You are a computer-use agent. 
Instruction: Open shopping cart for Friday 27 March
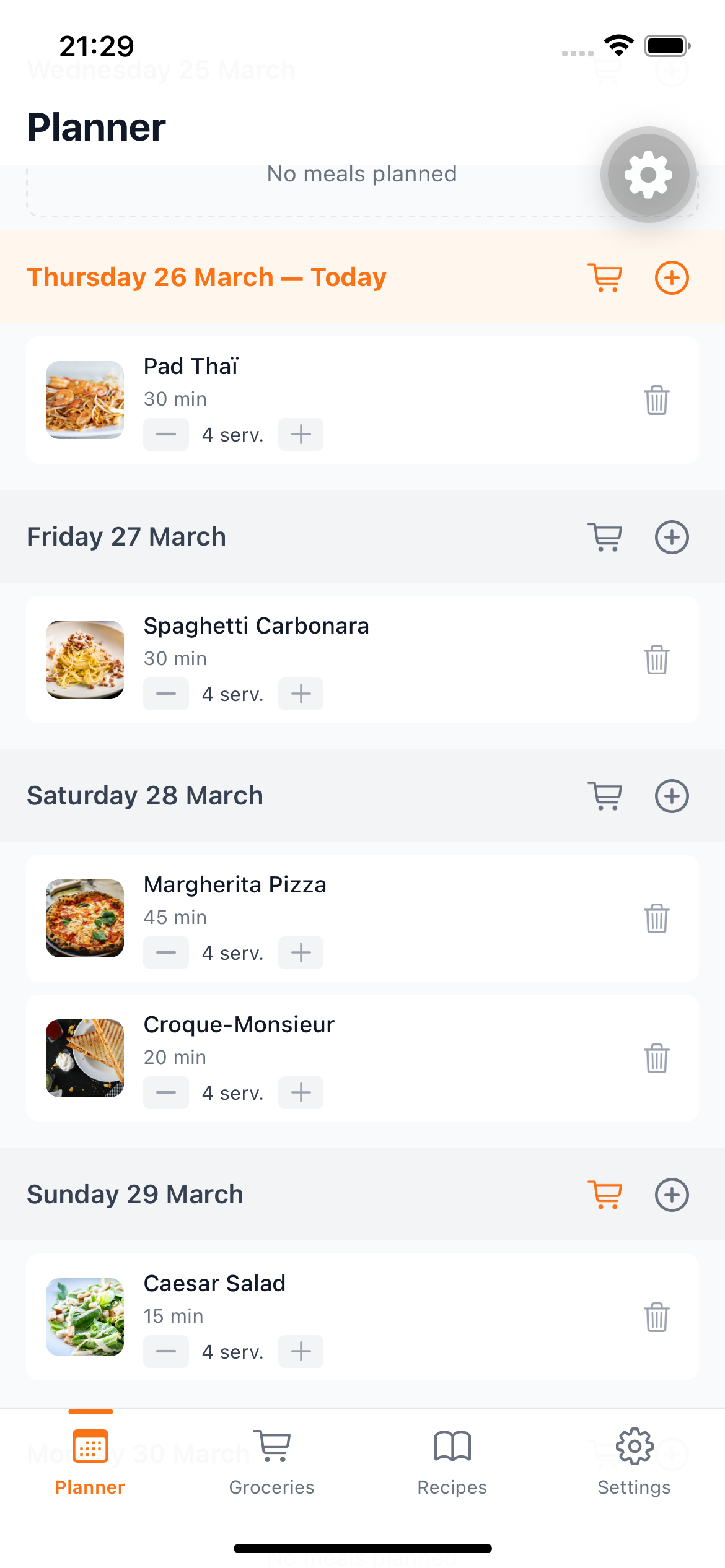[x=605, y=537]
